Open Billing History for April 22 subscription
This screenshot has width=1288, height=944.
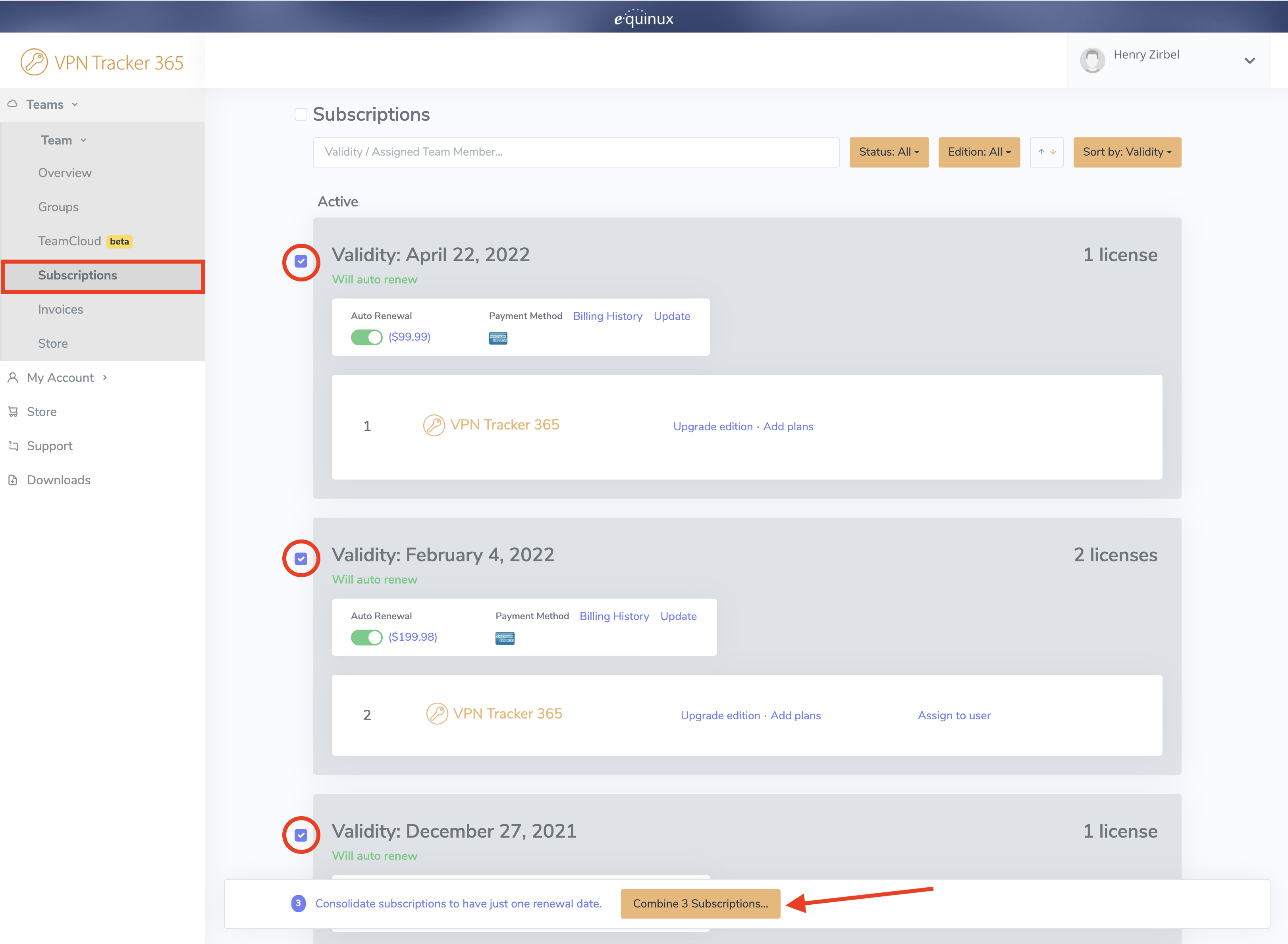[x=607, y=316]
